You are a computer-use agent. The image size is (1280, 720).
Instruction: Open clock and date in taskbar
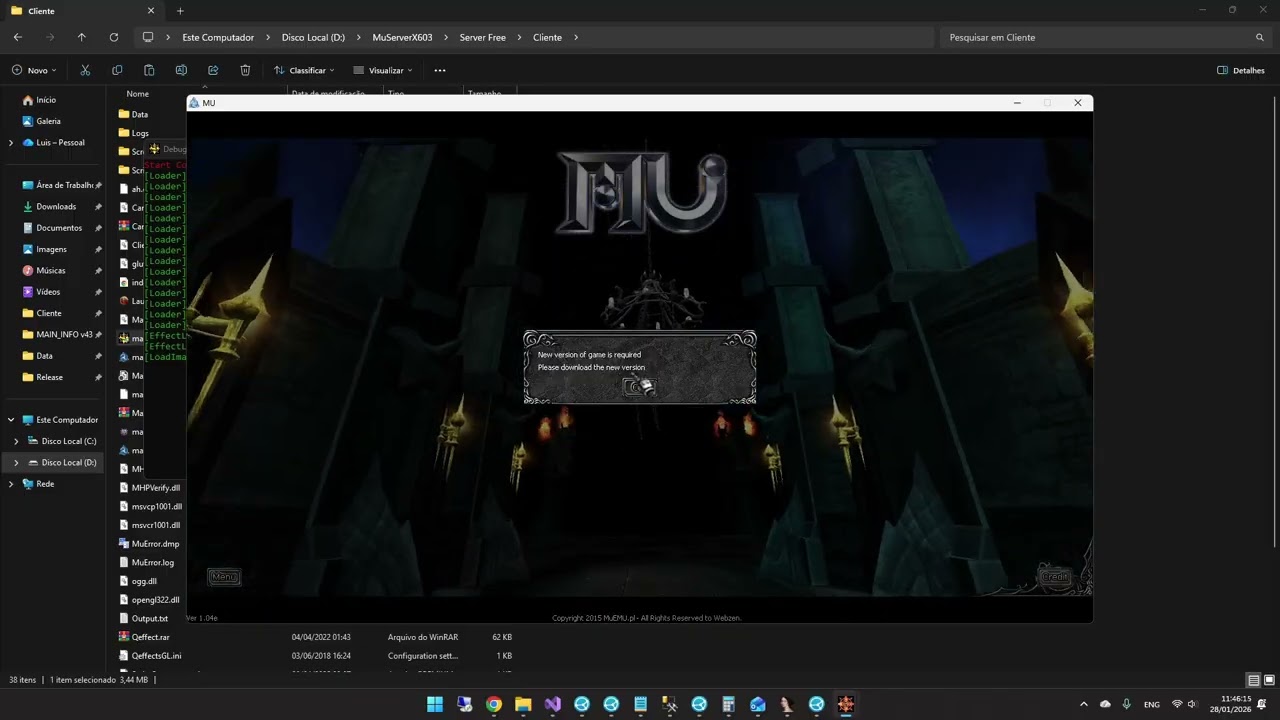coord(1236,704)
